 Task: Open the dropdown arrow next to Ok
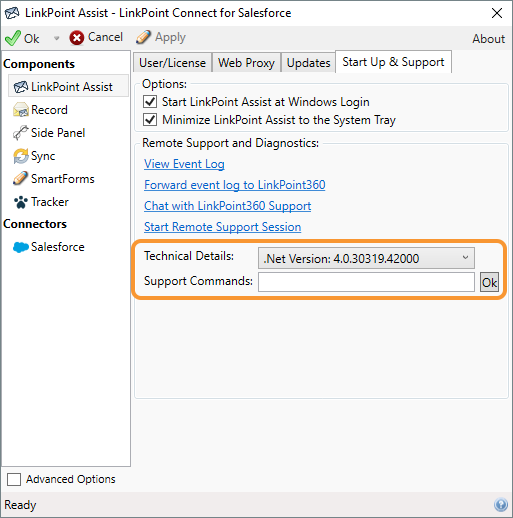click(56, 38)
